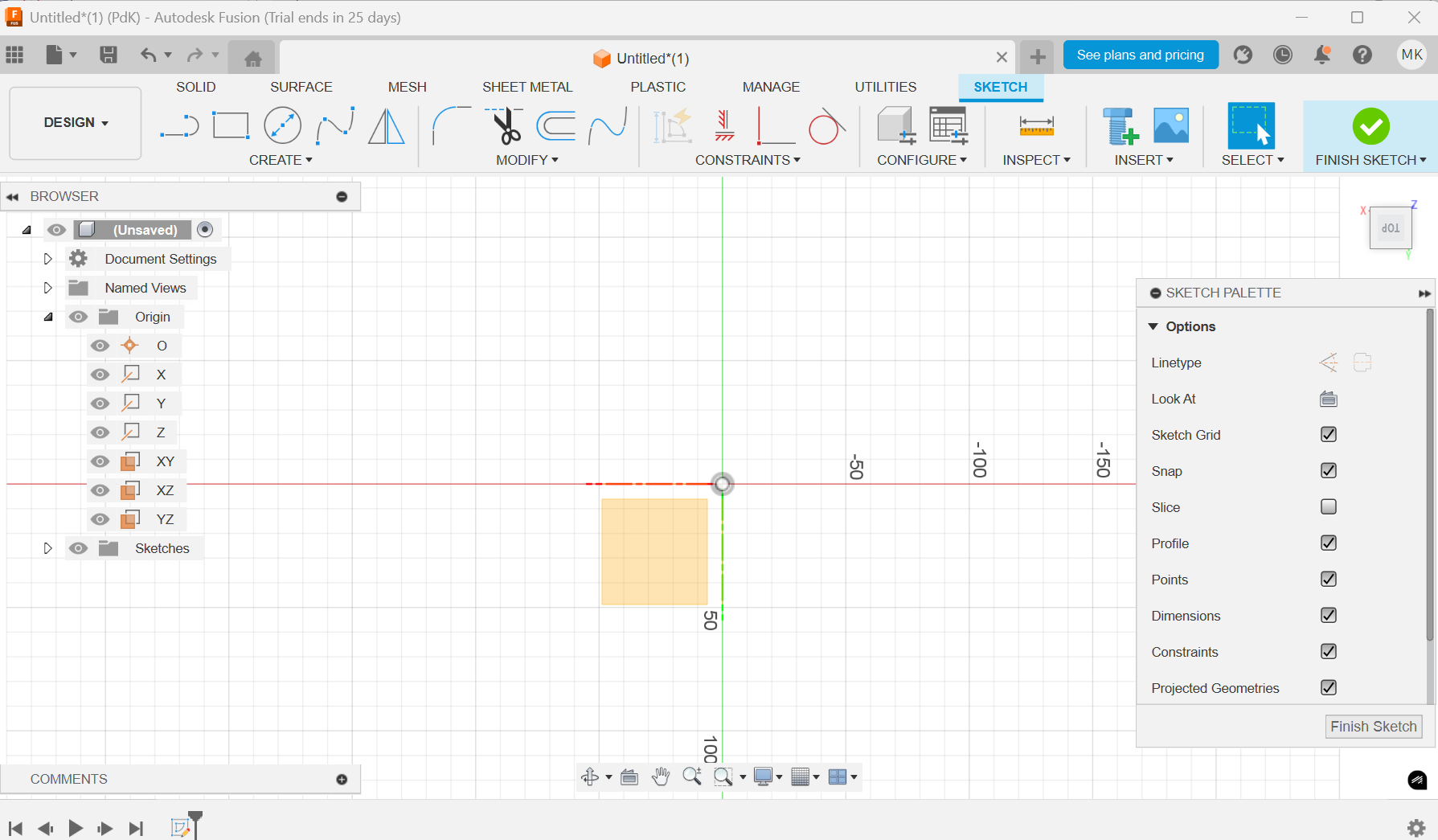Open Change Parameters table icon
The width and height of the screenshot is (1438, 840).
[948, 126]
